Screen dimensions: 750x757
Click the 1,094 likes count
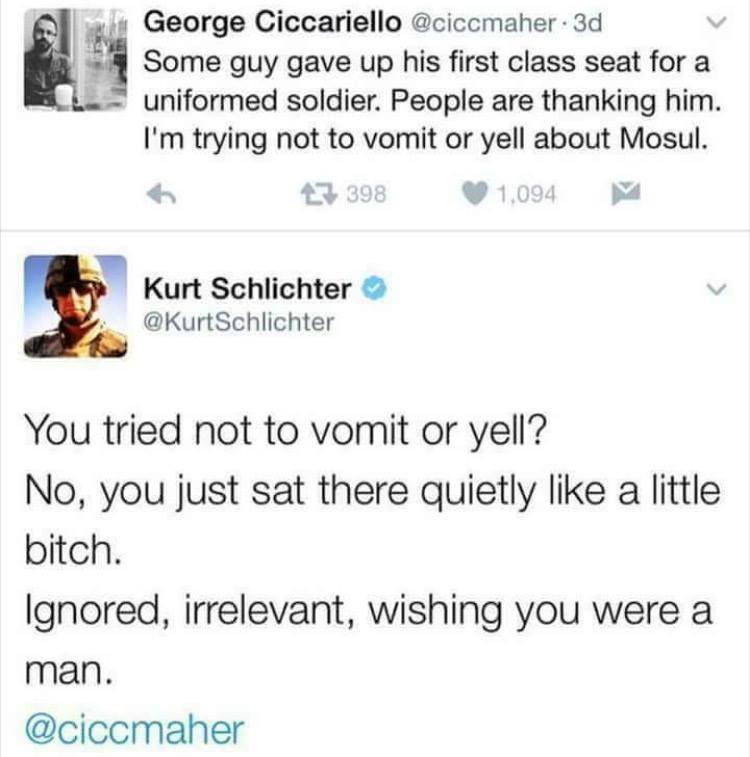[x=527, y=194]
